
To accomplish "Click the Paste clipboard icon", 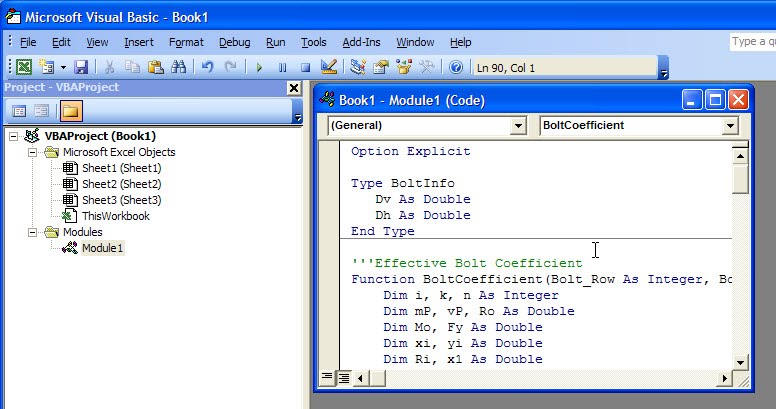I will click(x=155, y=67).
